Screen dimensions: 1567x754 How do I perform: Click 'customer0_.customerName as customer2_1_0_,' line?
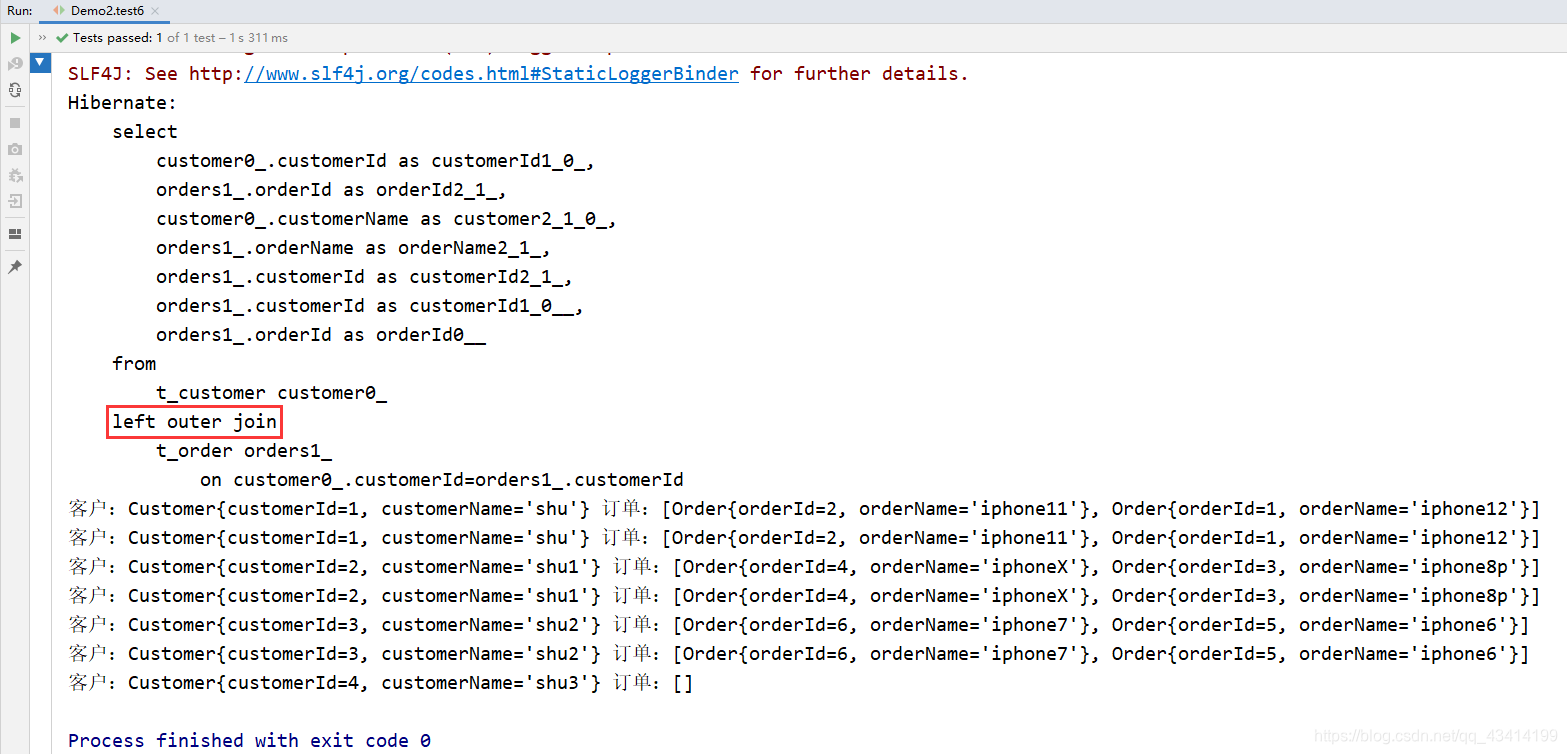pyautogui.click(x=386, y=219)
